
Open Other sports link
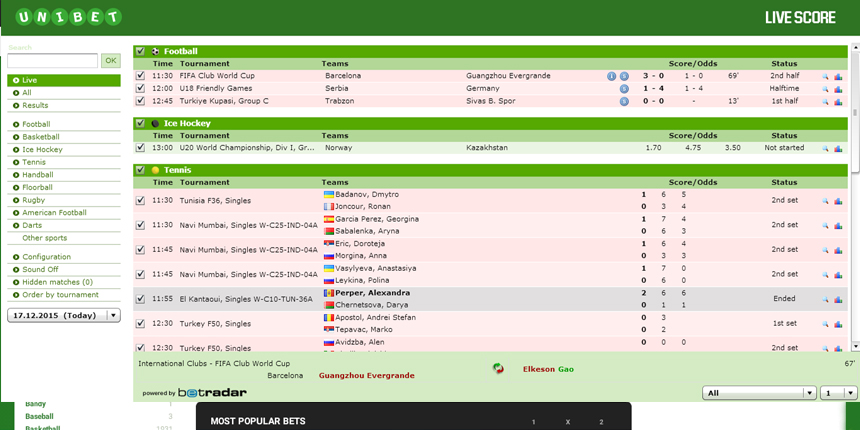(44, 238)
